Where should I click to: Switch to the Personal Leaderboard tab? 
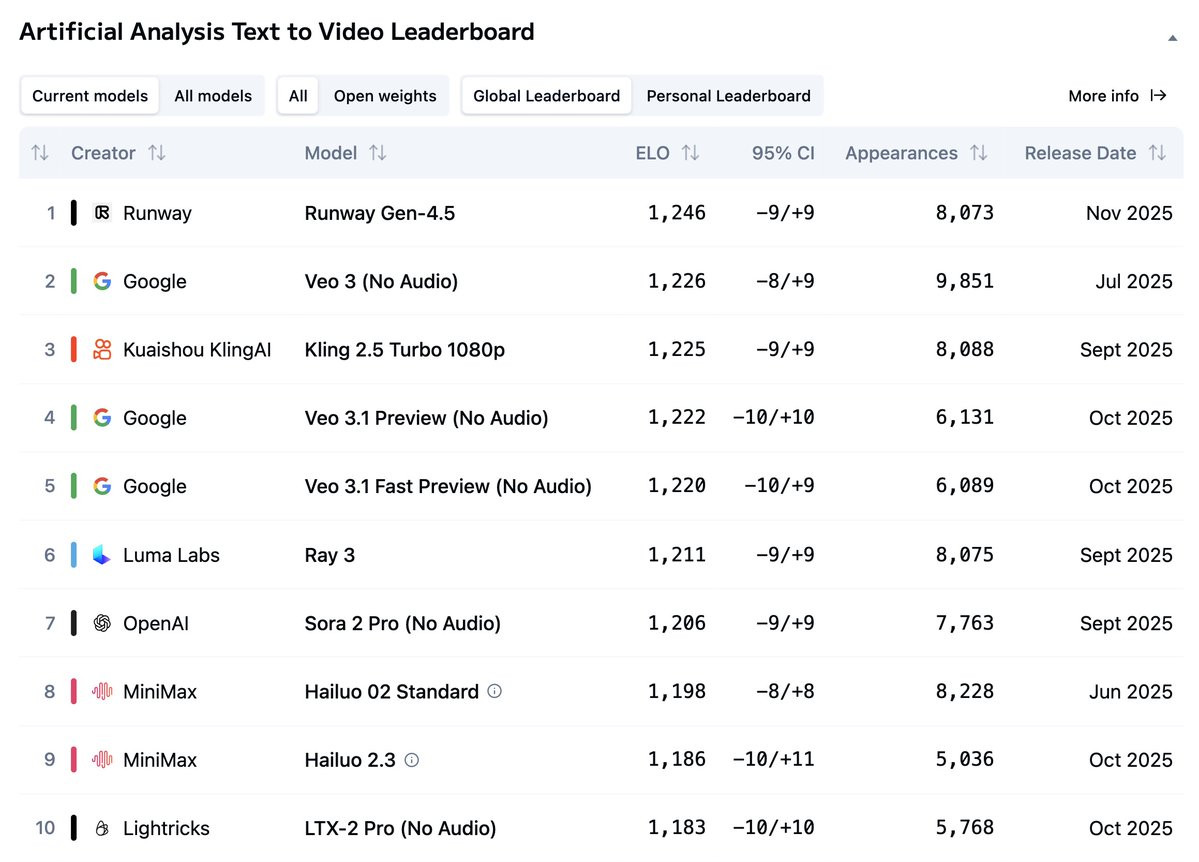pos(728,96)
